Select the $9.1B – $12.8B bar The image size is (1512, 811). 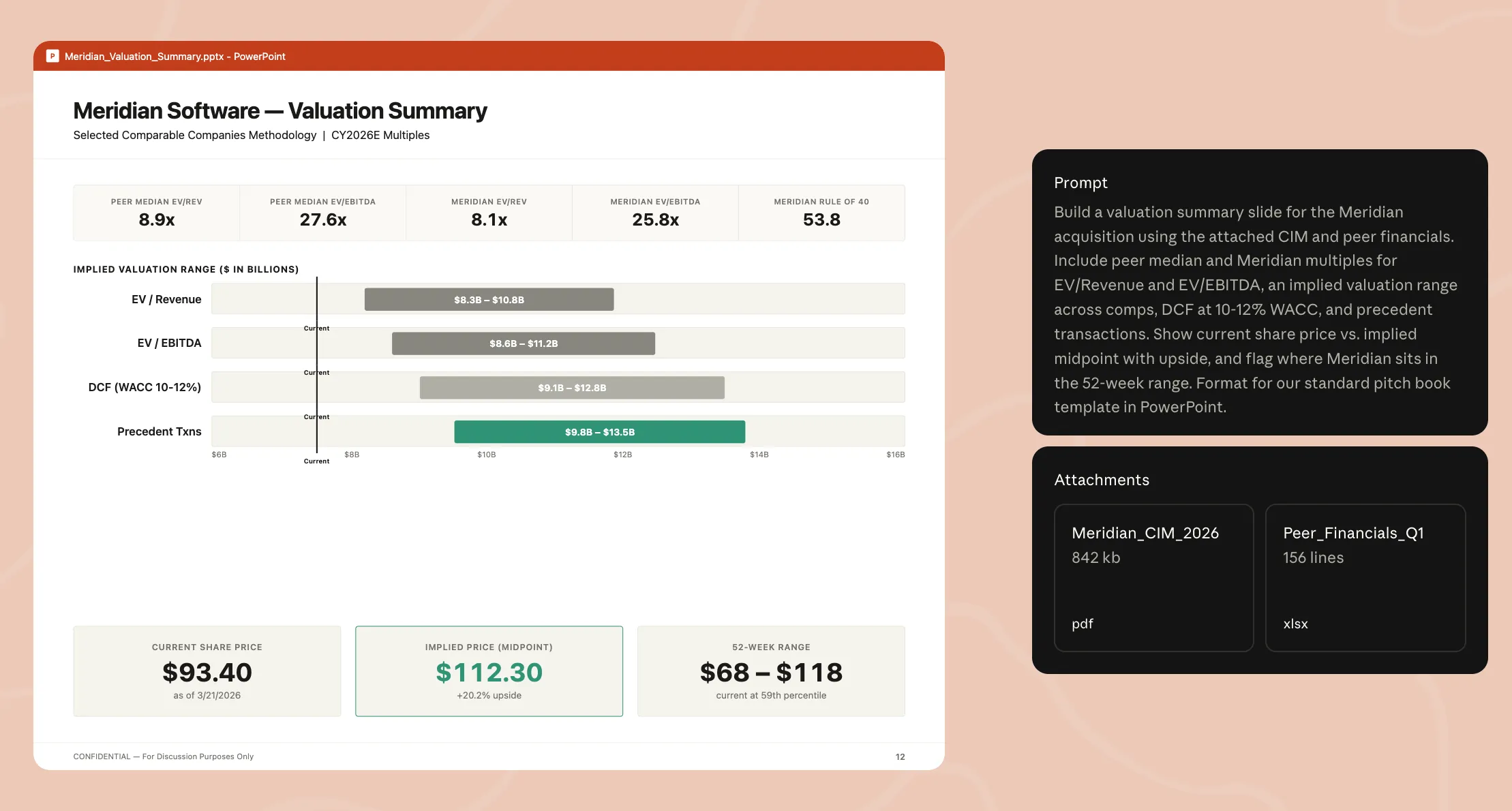pyautogui.click(x=572, y=388)
